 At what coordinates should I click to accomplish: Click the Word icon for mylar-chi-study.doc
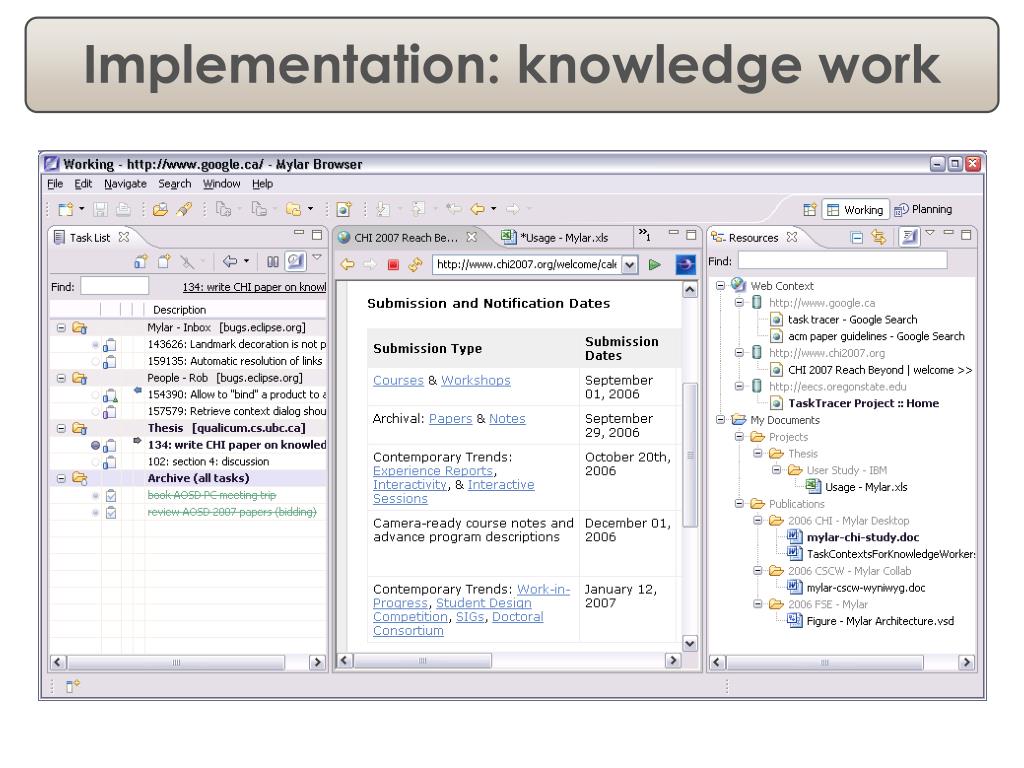click(x=794, y=537)
